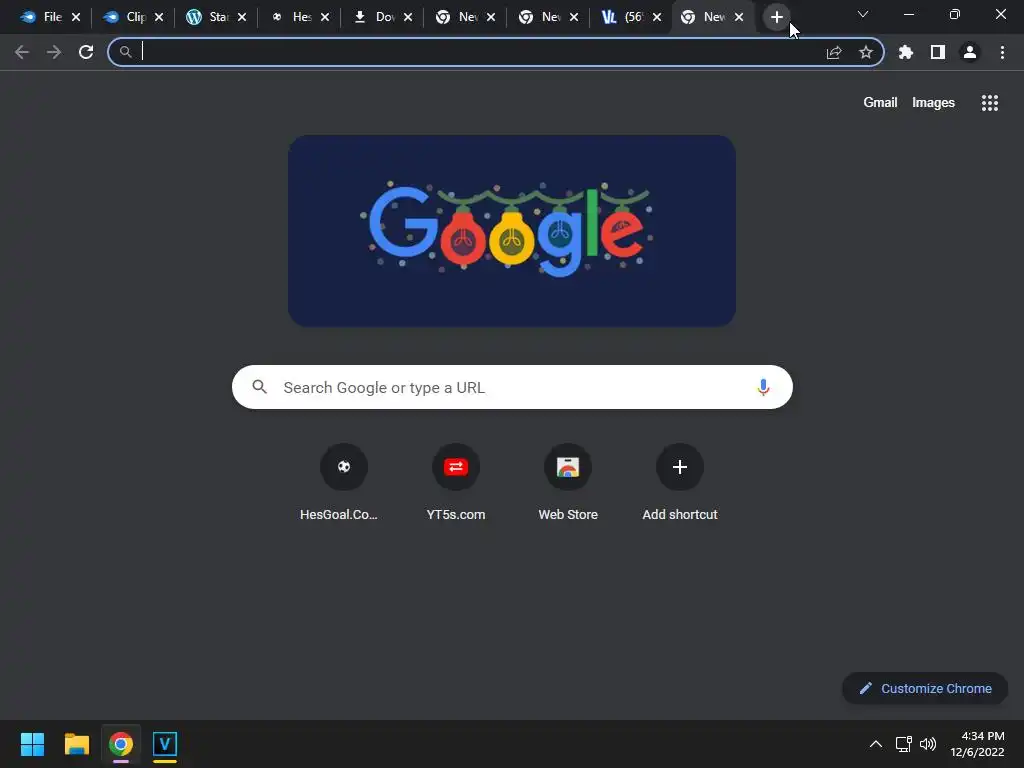Close the Dow downloads tab
The height and width of the screenshot is (768, 1024).
pyautogui.click(x=408, y=18)
